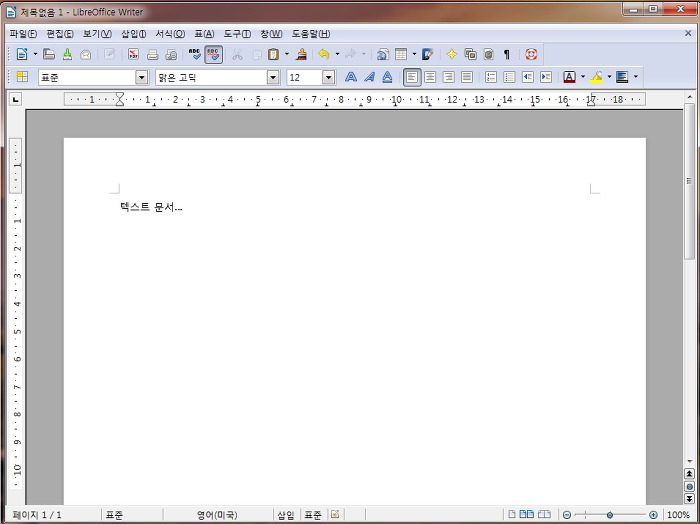Toggle Italic text formatting
This screenshot has width=700, height=524.
coord(369,77)
